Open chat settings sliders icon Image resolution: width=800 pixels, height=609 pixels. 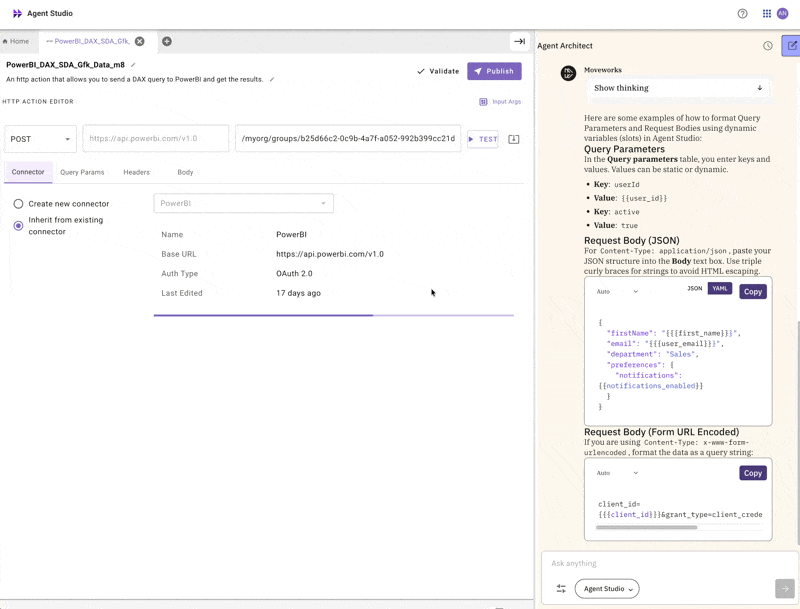pos(561,589)
